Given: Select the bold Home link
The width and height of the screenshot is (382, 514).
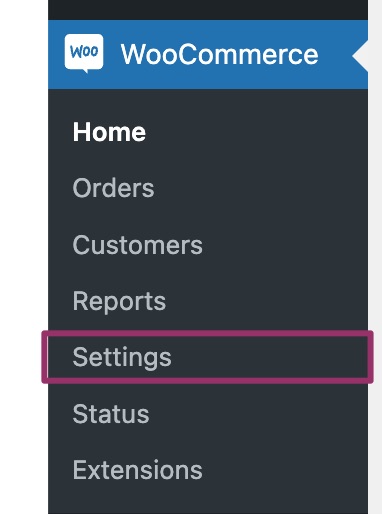Looking at the screenshot, I should 109,132.
